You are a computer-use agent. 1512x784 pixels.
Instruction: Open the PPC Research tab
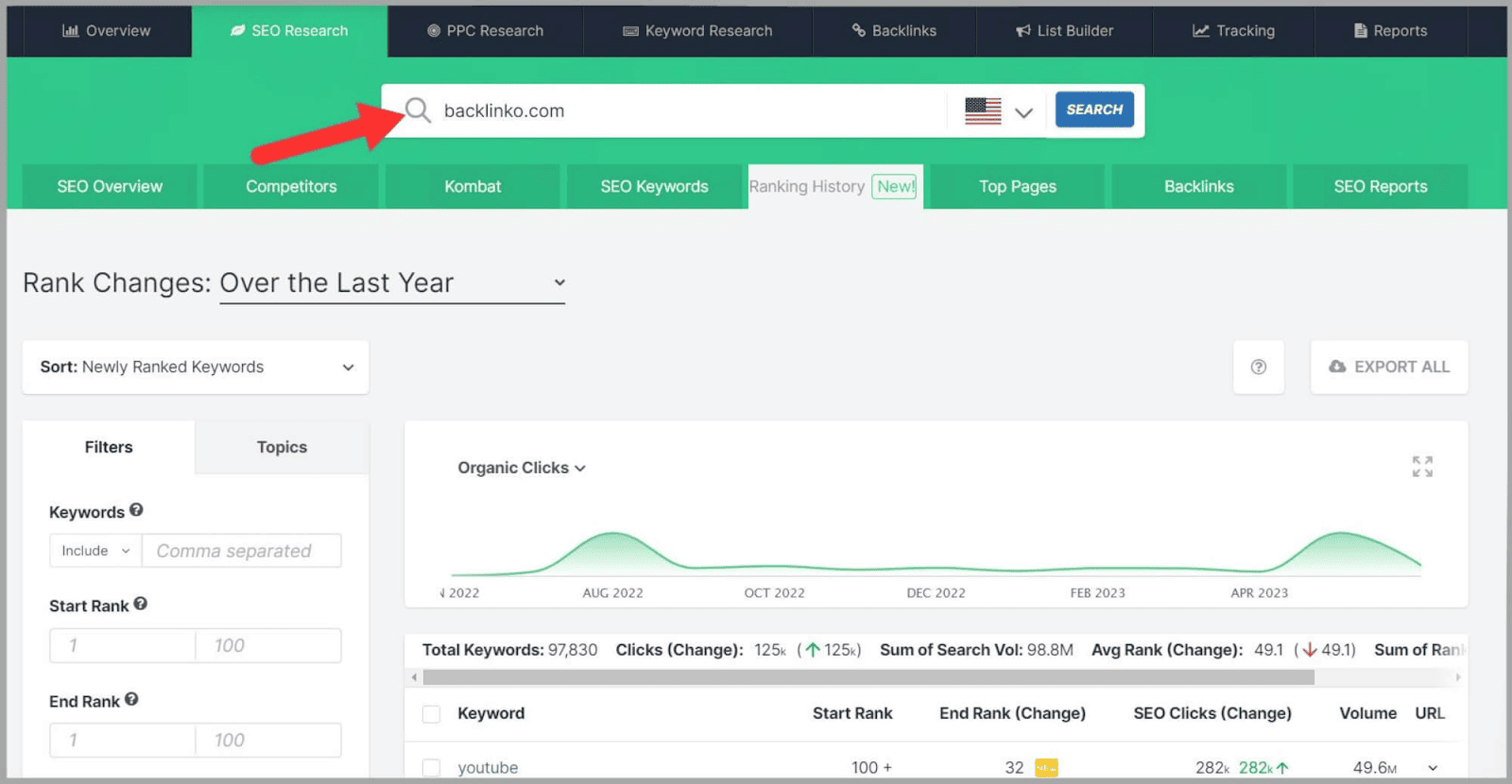click(485, 30)
